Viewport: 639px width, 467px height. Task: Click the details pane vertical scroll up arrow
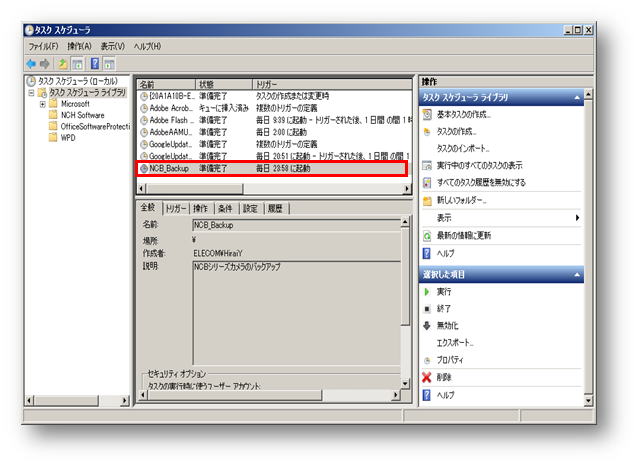[405, 222]
